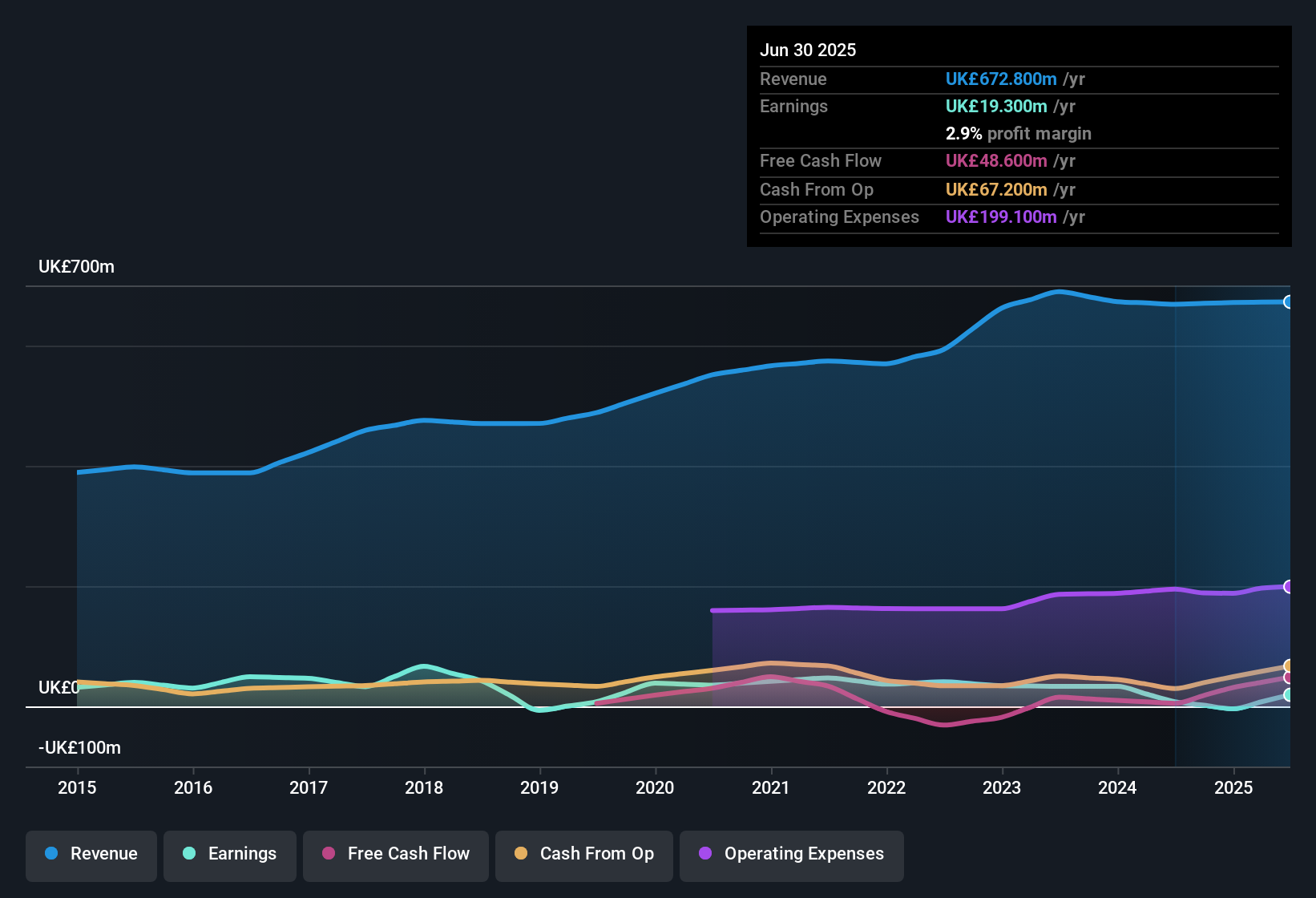Click the purple dot in Operating Expenses legend
1316x898 pixels.
(705, 854)
